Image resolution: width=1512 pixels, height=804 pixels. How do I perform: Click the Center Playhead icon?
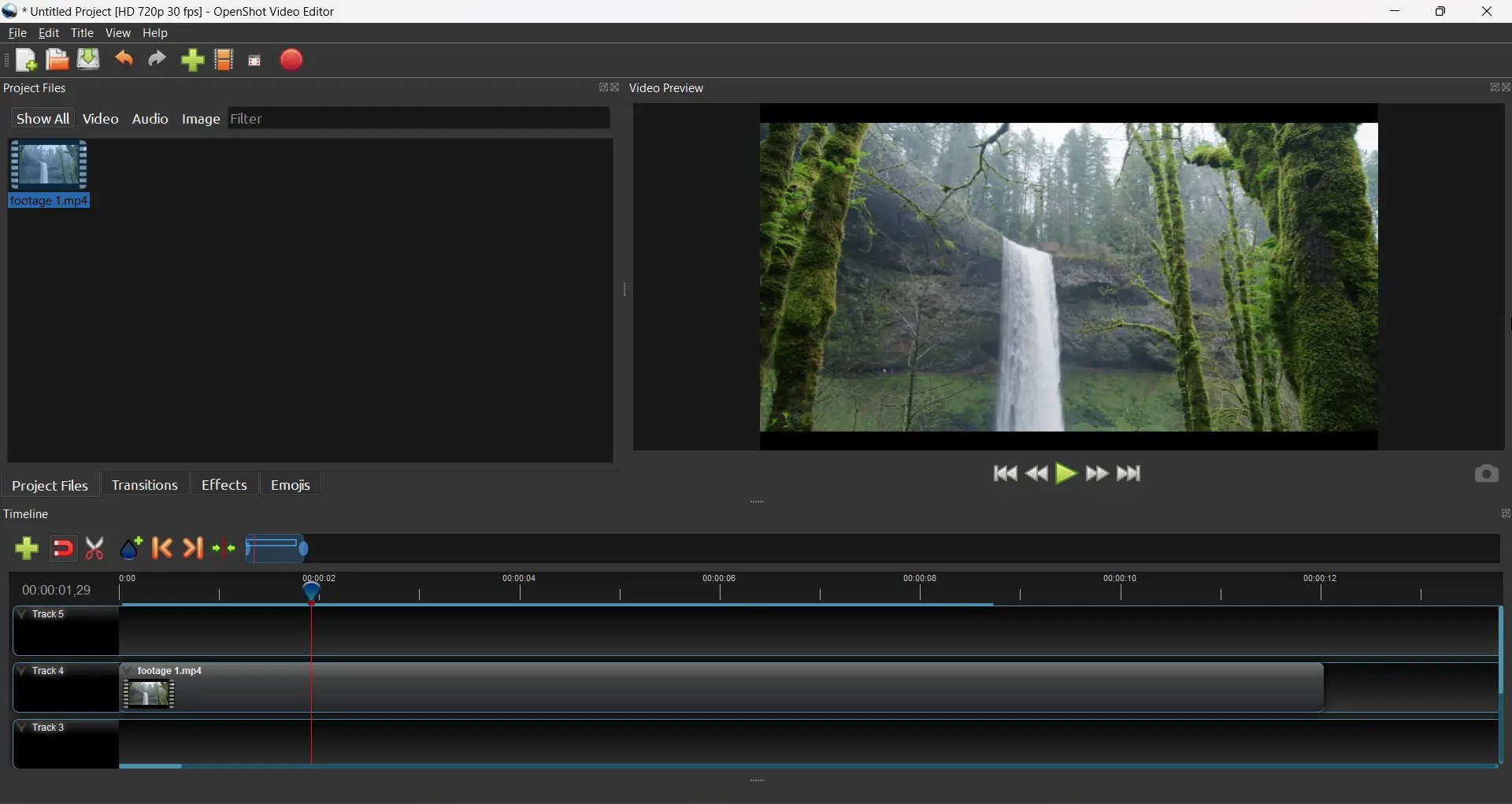(224, 549)
